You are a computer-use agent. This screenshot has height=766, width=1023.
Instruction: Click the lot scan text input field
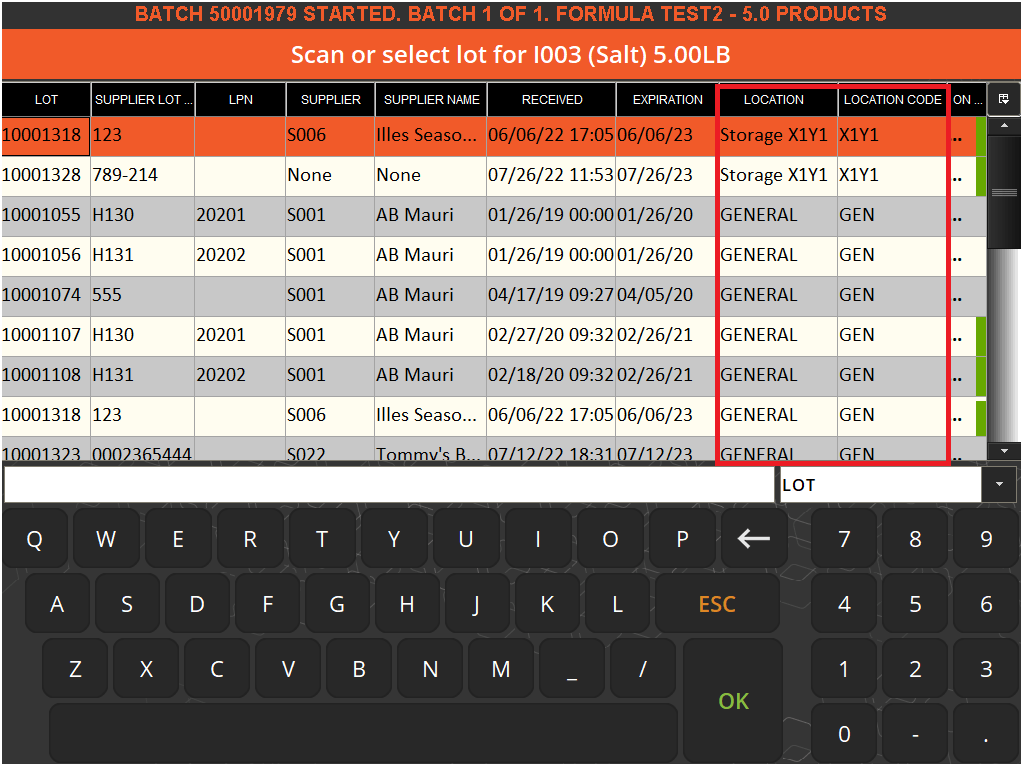[389, 485]
